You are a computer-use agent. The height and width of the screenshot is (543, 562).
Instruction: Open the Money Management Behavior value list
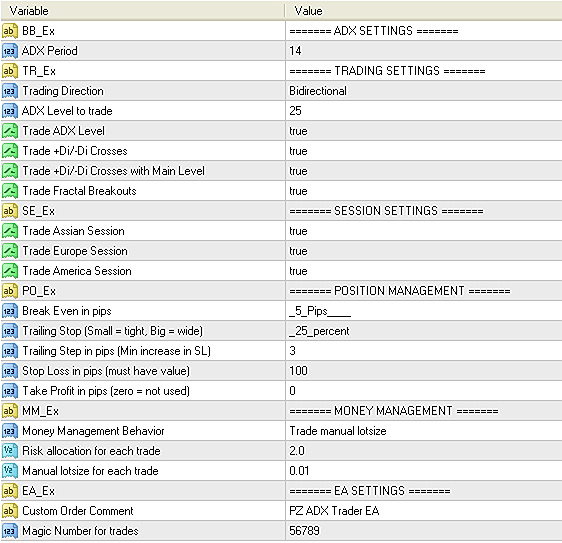coord(424,431)
